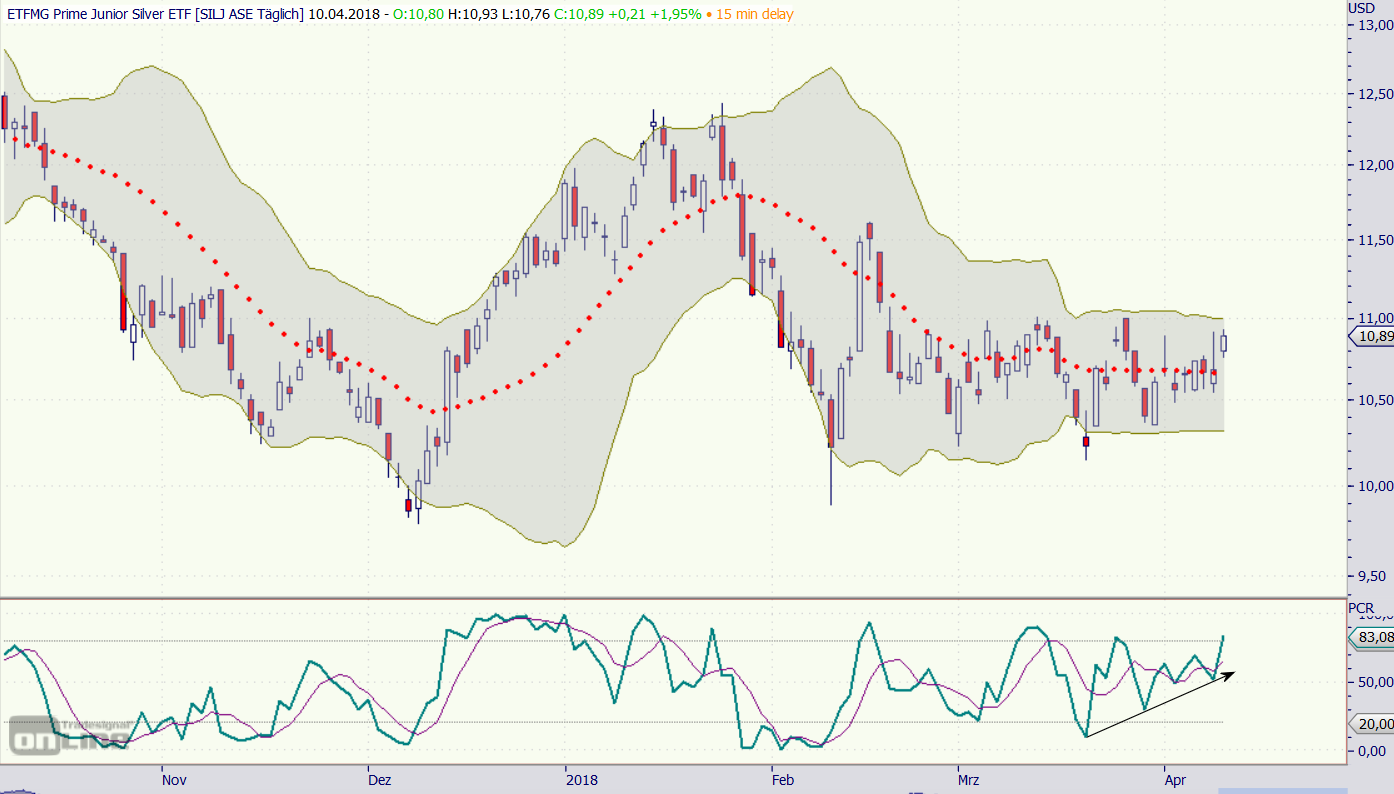Click the orange '15 min delay' notice
Screen dimensions: 1394x794
click(753, 15)
